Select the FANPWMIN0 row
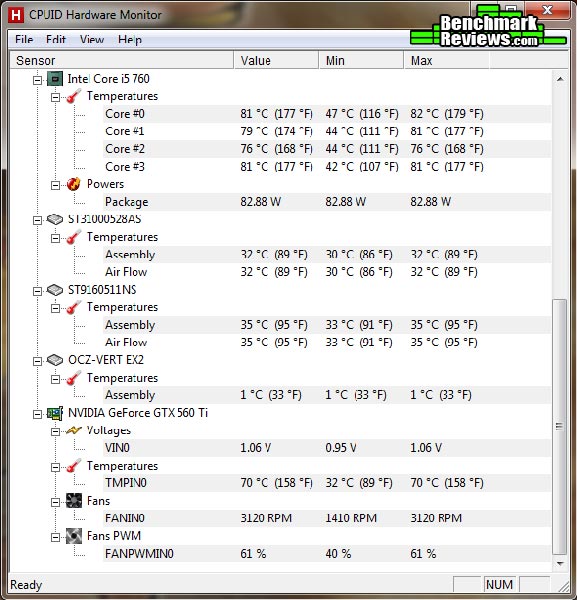The image size is (577, 600). (327, 554)
